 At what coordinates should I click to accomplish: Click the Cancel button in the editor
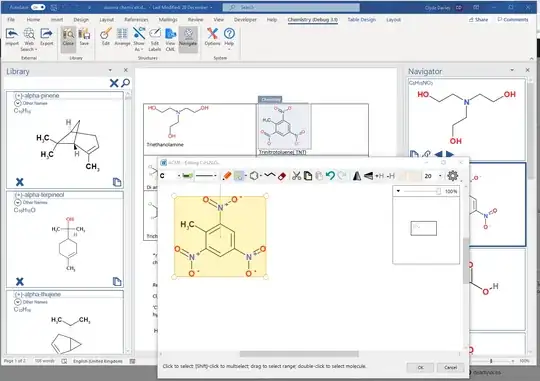[450, 368]
